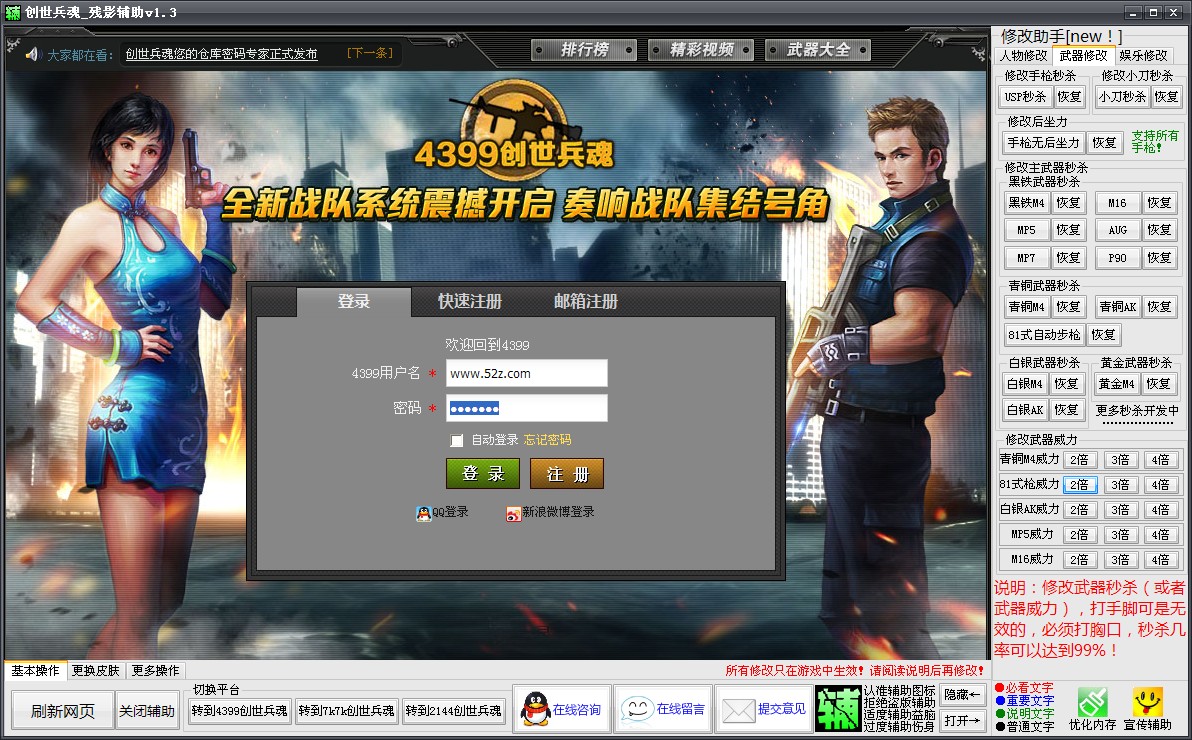Click the 81式自动步枪 button
This screenshot has width=1192, height=740.
pyautogui.click(x=1044, y=335)
